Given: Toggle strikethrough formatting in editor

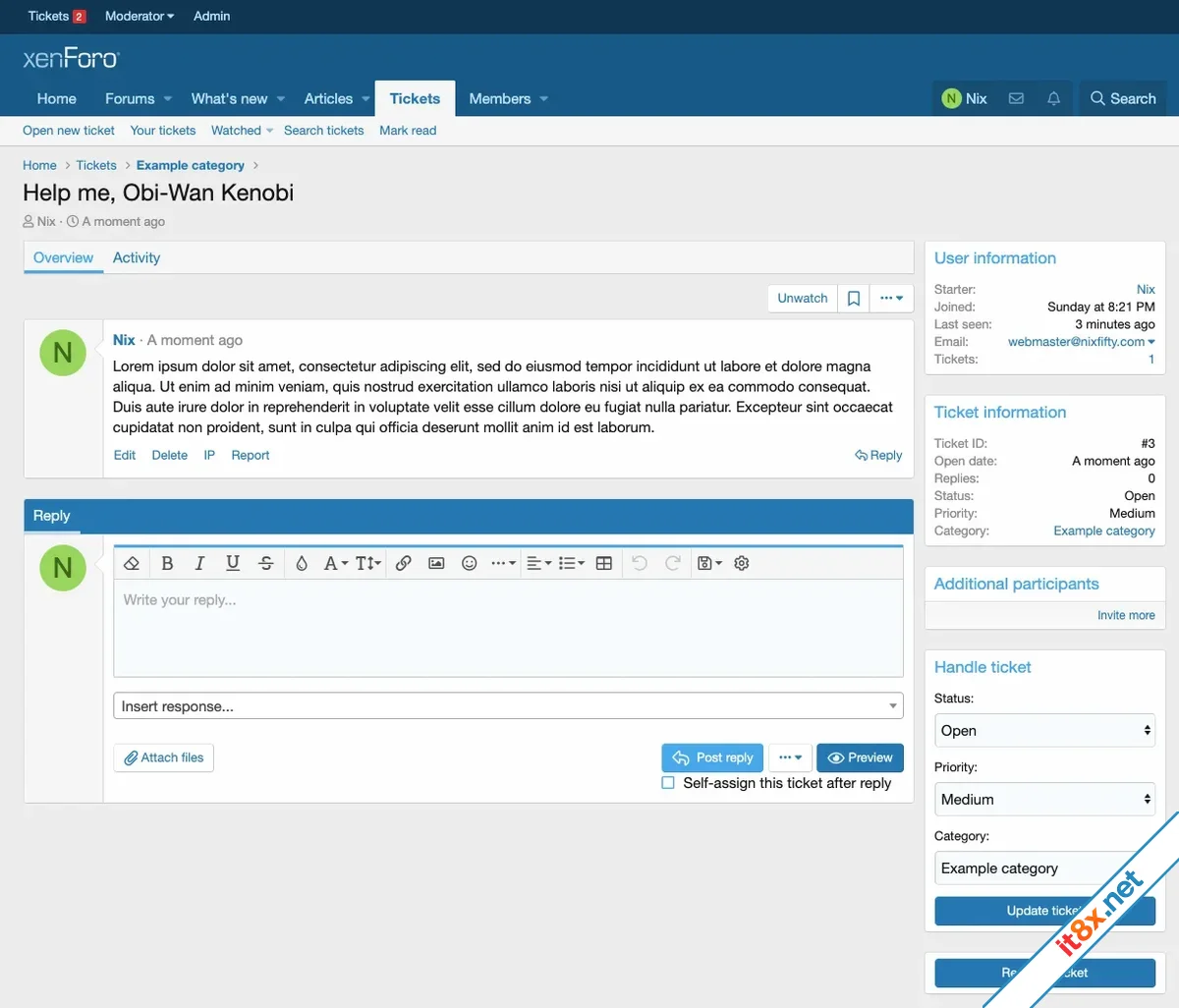Looking at the screenshot, I should (265, 563).
